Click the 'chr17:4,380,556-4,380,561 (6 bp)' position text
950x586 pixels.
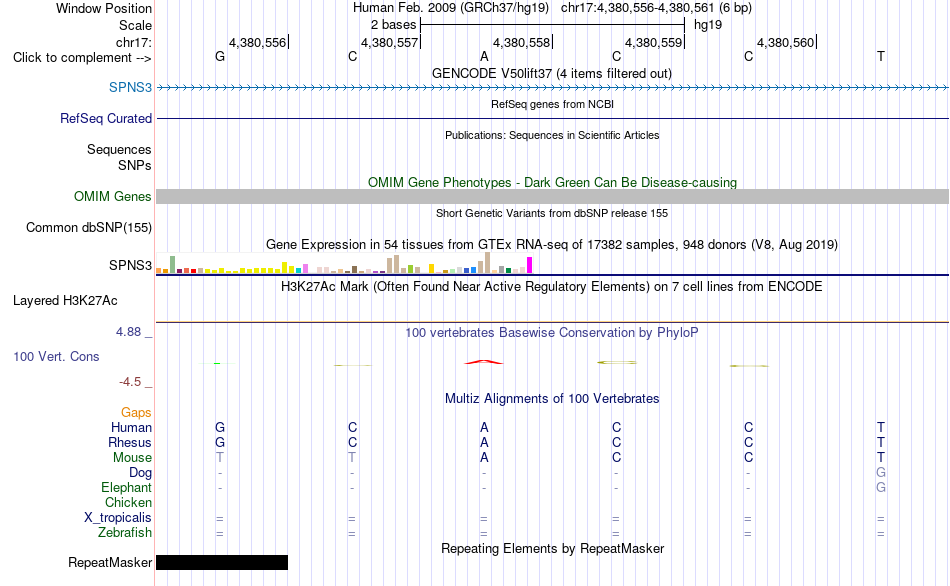656,8
